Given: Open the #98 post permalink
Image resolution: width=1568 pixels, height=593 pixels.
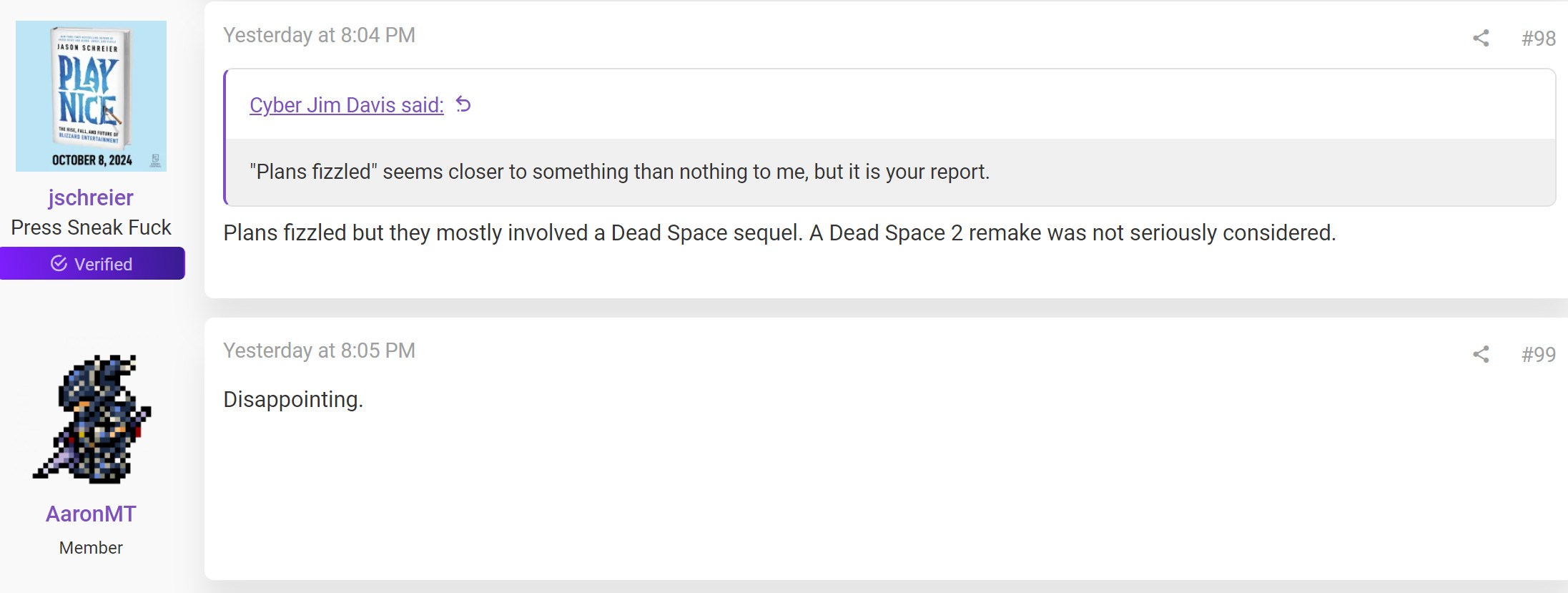Looking at the screenshot, I should pyautogui.click(x=1538, y=38).
